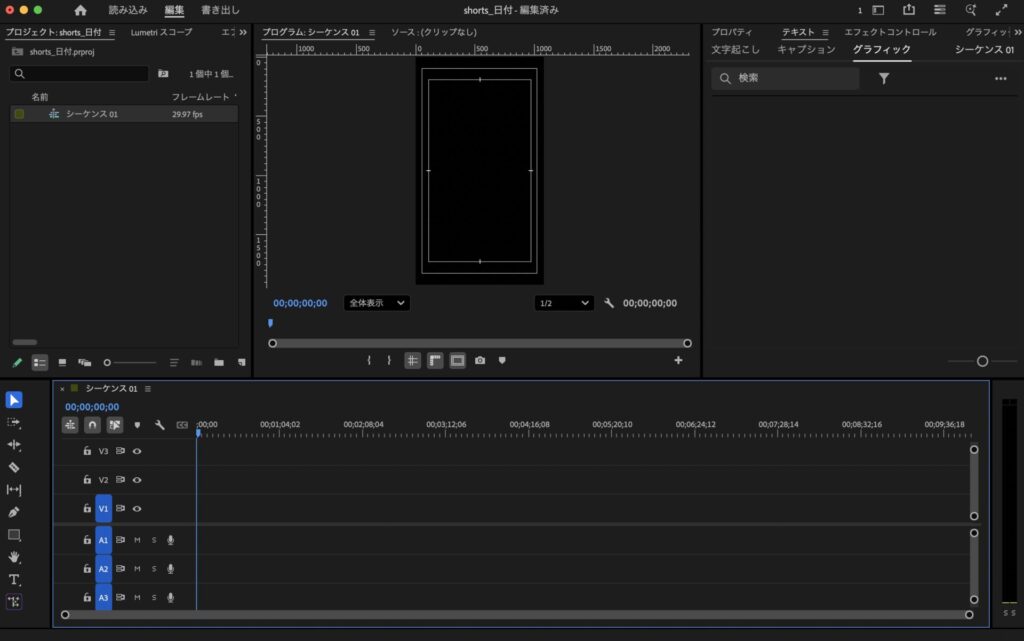The image size is (1024, 641).
Task: Click the Export Frame camera icon
Action: pyautogui.click(x=480, y=361)
